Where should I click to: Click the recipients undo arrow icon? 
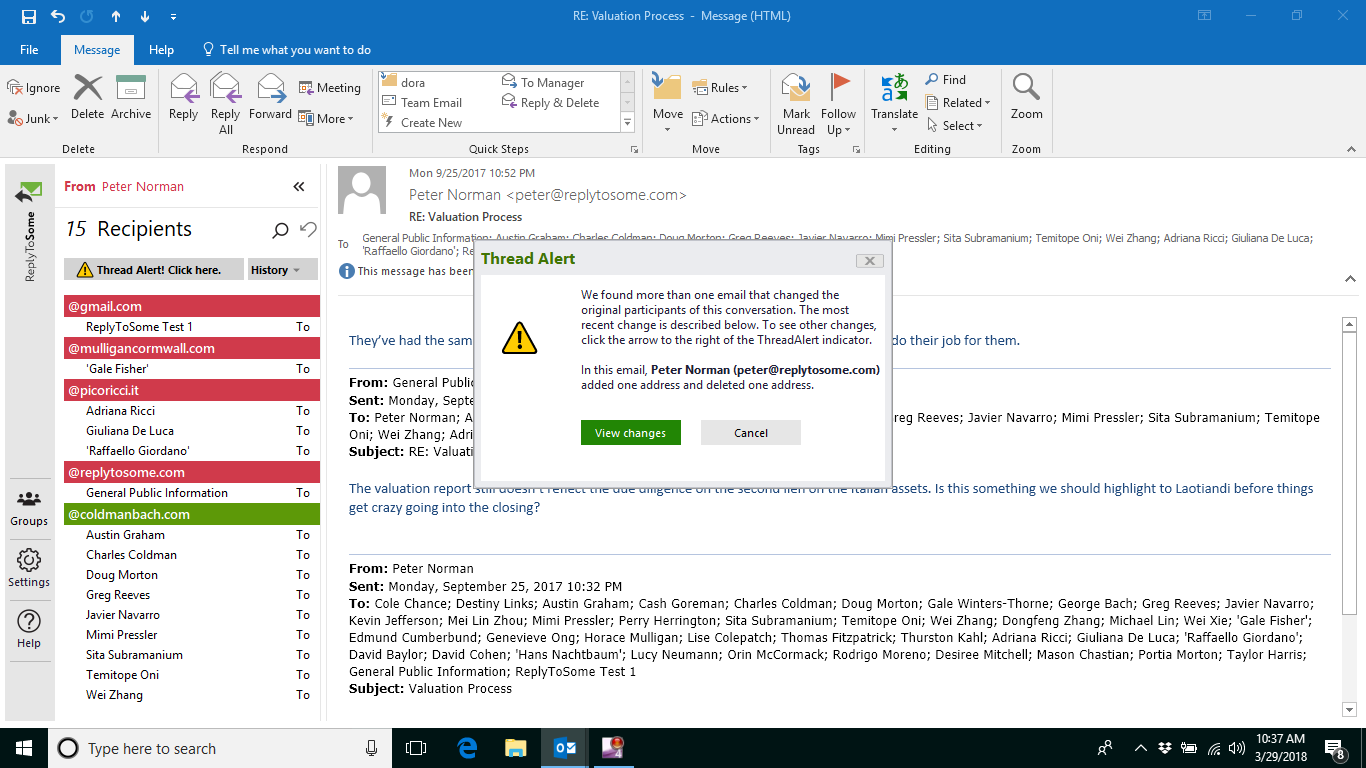tap(308, 230)
